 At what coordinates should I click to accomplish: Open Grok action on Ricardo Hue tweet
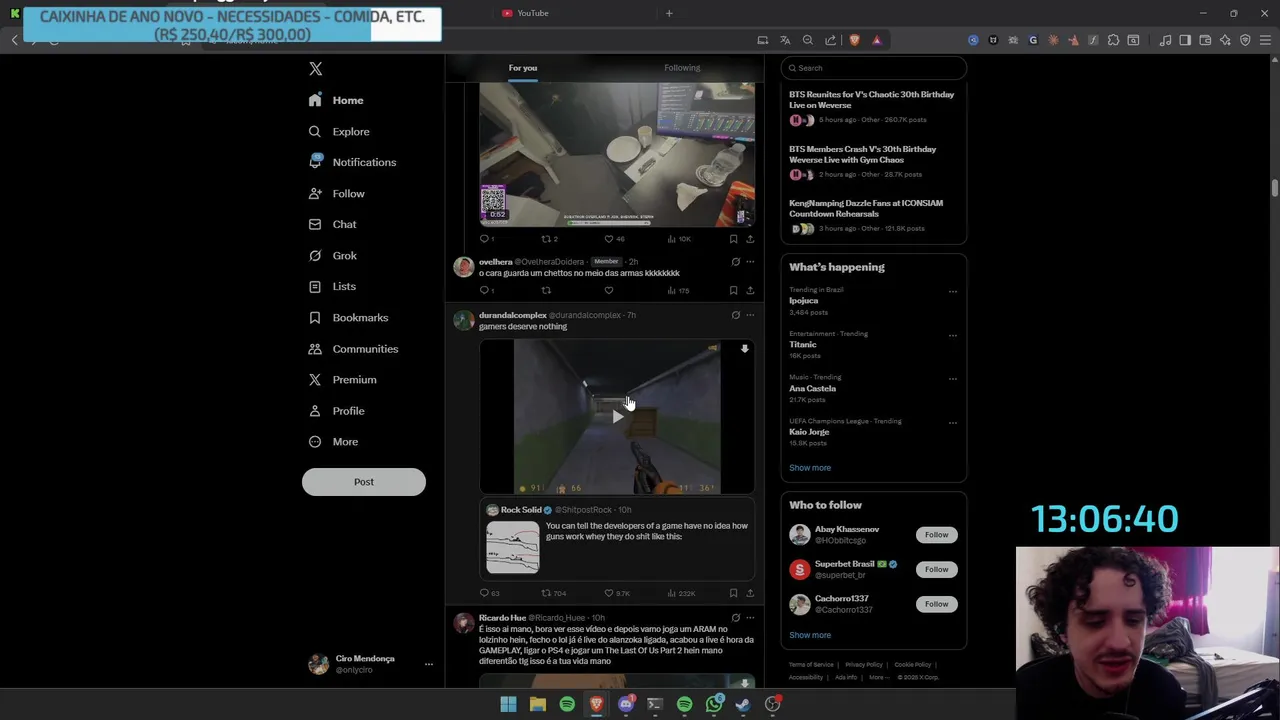(735, 618)
